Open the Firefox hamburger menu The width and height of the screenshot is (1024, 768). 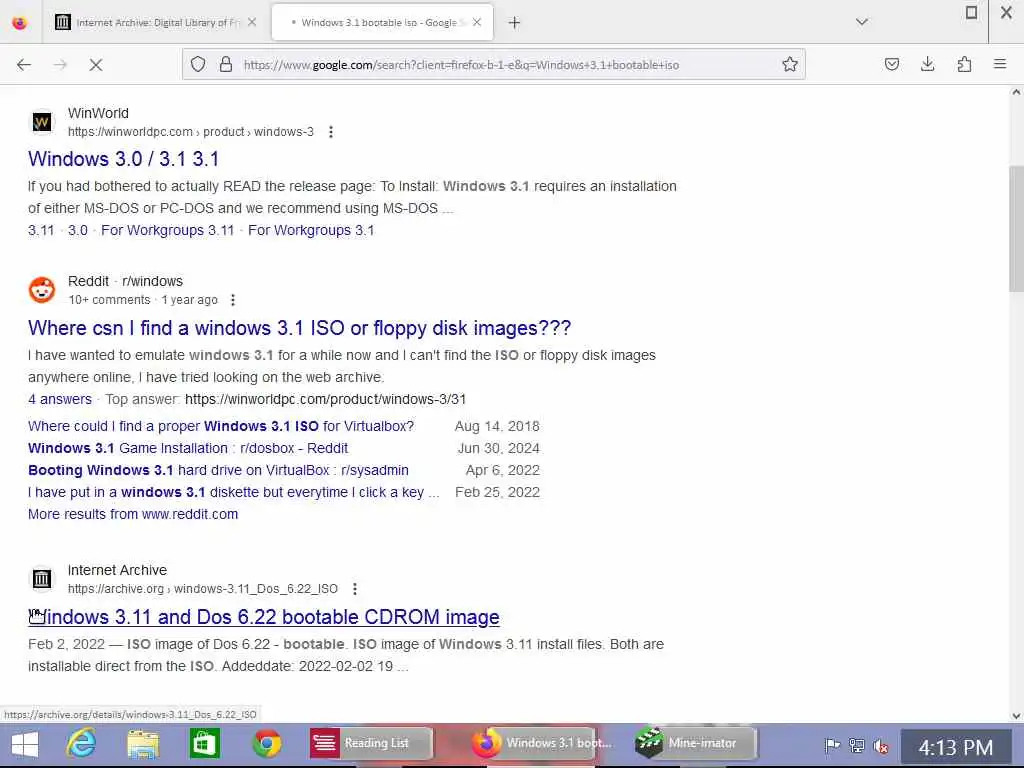(x=1000, y=64)
